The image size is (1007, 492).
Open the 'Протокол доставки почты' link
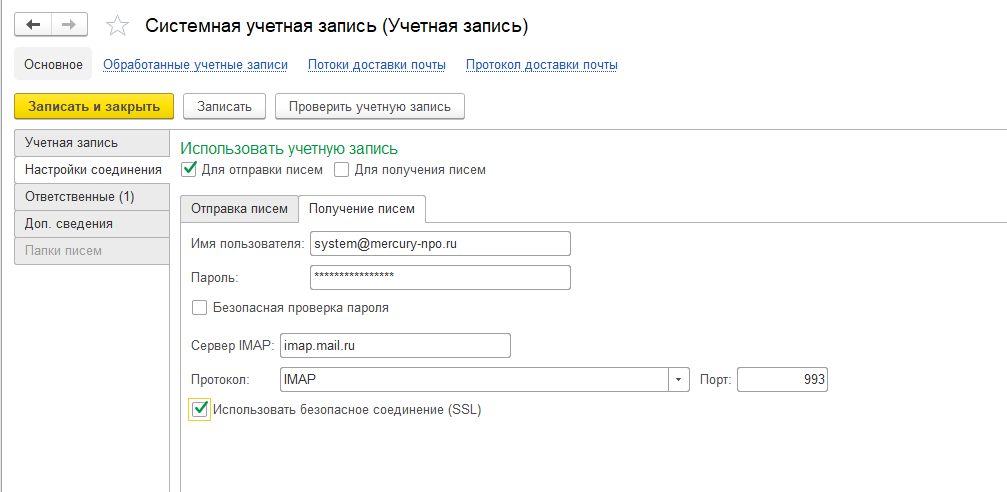point(541,65)
